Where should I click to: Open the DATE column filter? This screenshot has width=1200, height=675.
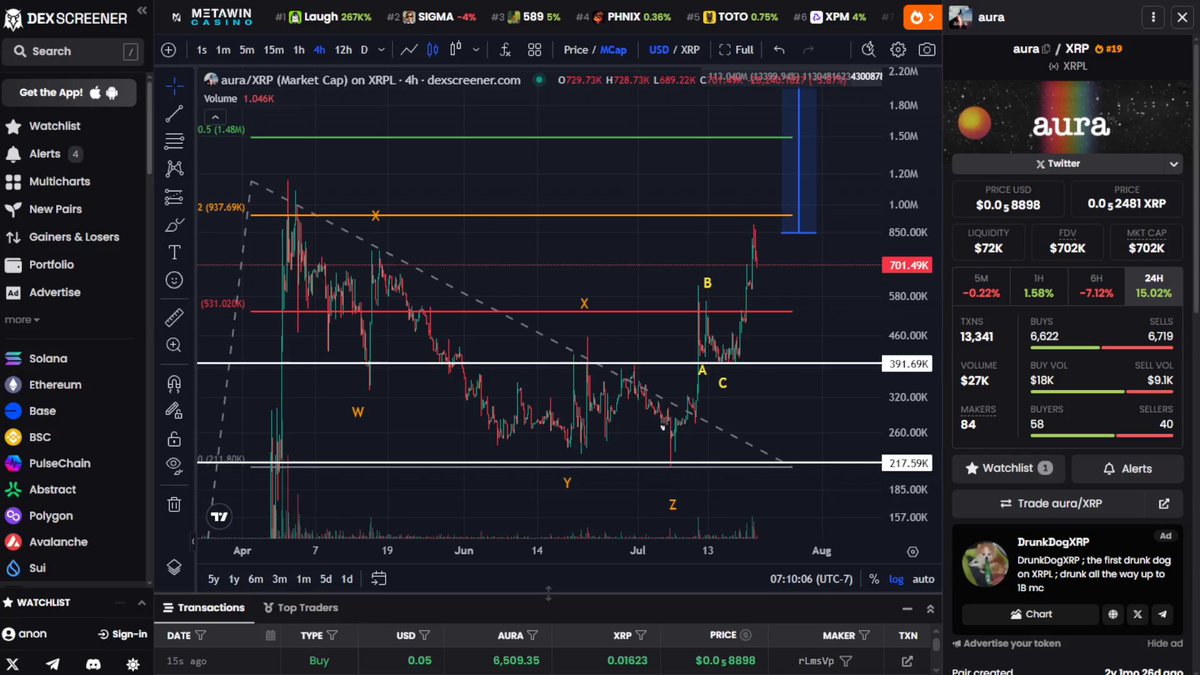201,635
